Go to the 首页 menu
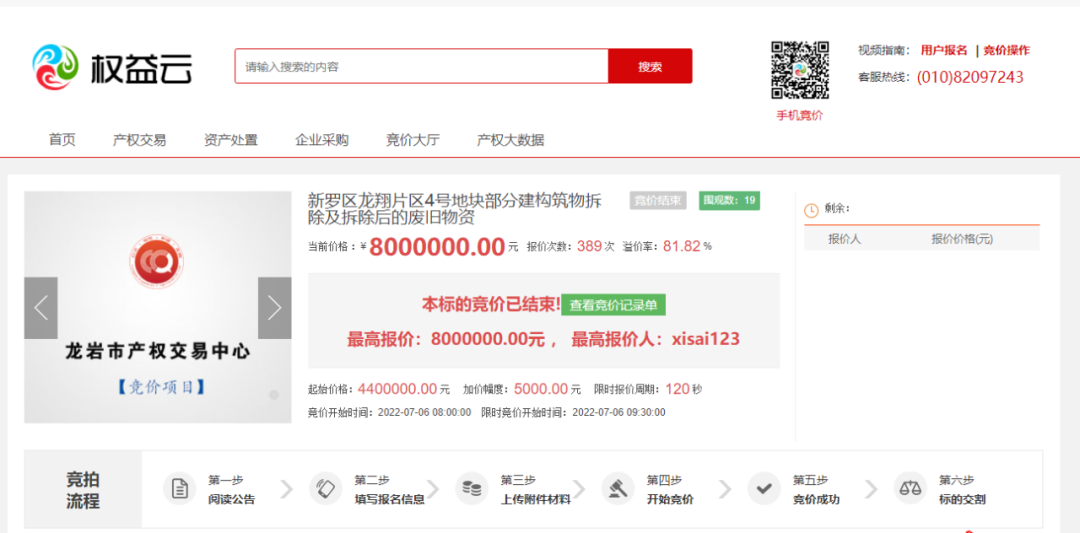1080x533 pixels. coord(62,140)
